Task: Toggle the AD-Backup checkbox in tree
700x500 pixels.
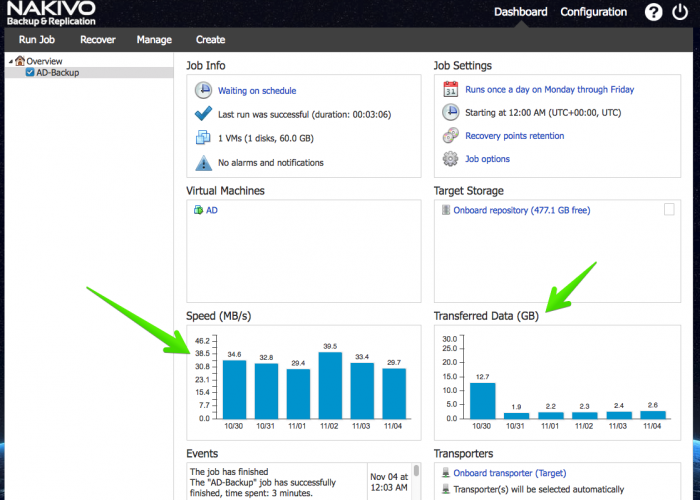Action: pos(30,72)
